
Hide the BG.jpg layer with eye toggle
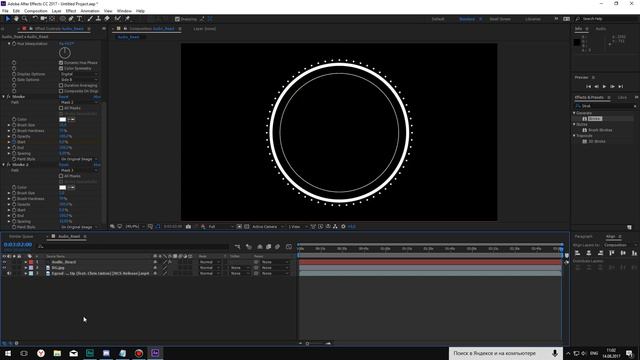4,268
